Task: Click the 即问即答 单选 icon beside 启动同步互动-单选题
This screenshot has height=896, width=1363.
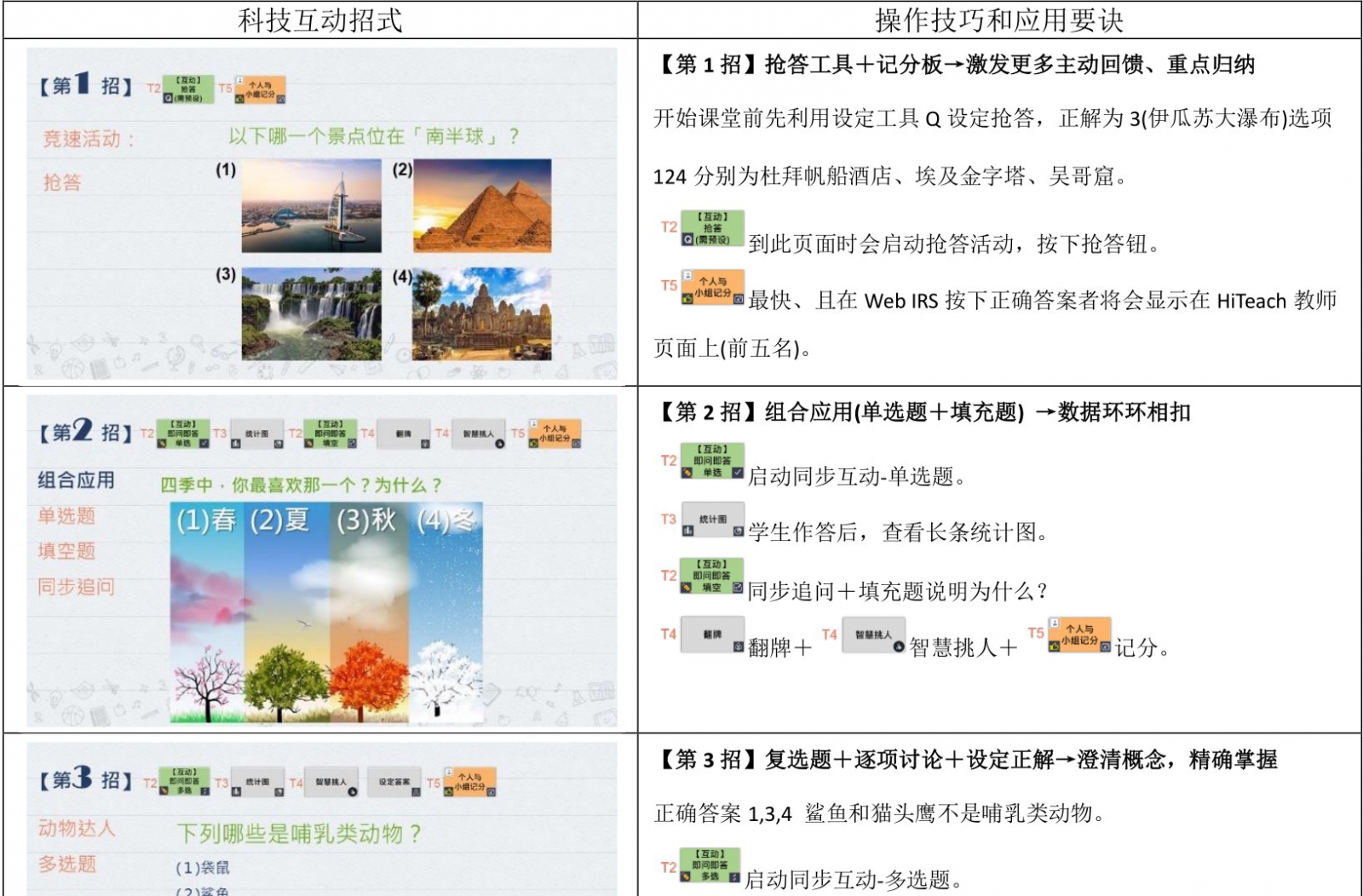Action: tap(712, 461)
